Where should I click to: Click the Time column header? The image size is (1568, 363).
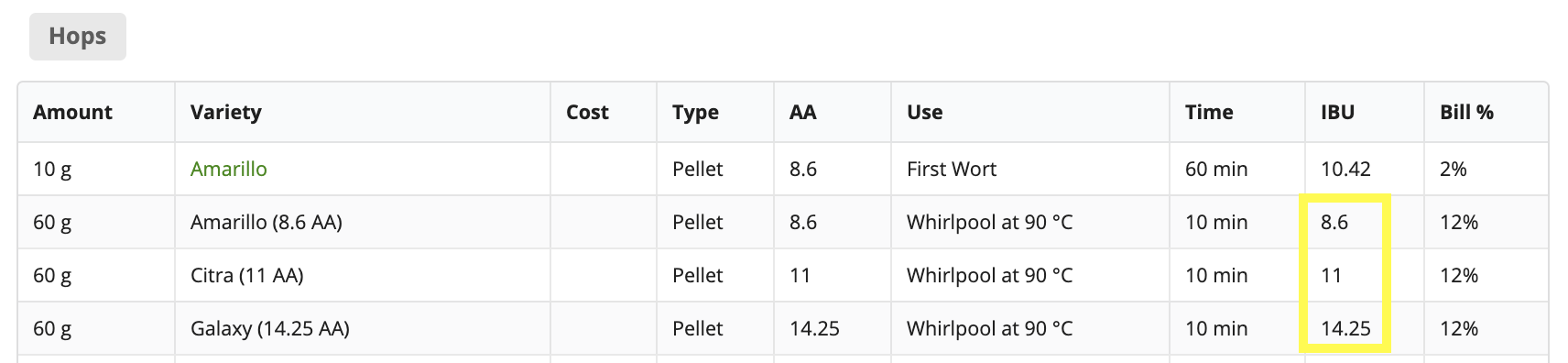1209,112
